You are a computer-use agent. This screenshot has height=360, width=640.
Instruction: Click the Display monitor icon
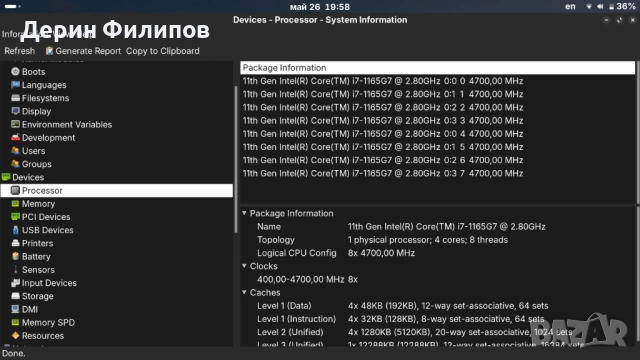click(16, 111)
